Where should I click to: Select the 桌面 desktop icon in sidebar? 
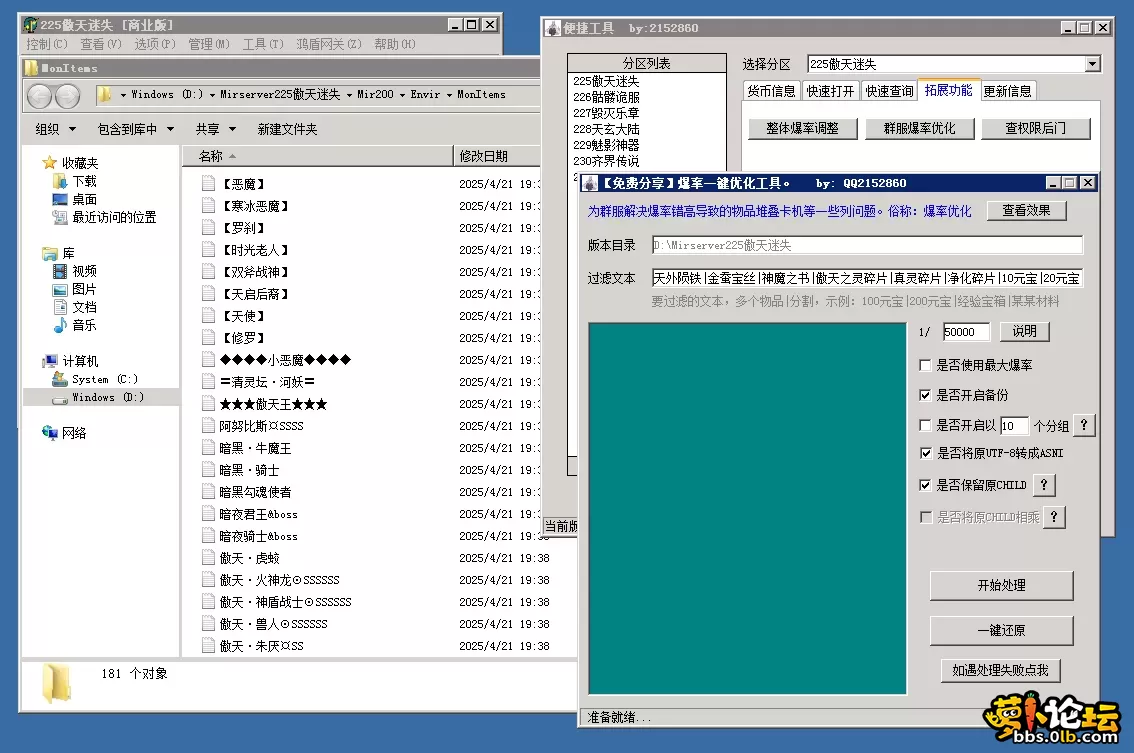(60, 199)
